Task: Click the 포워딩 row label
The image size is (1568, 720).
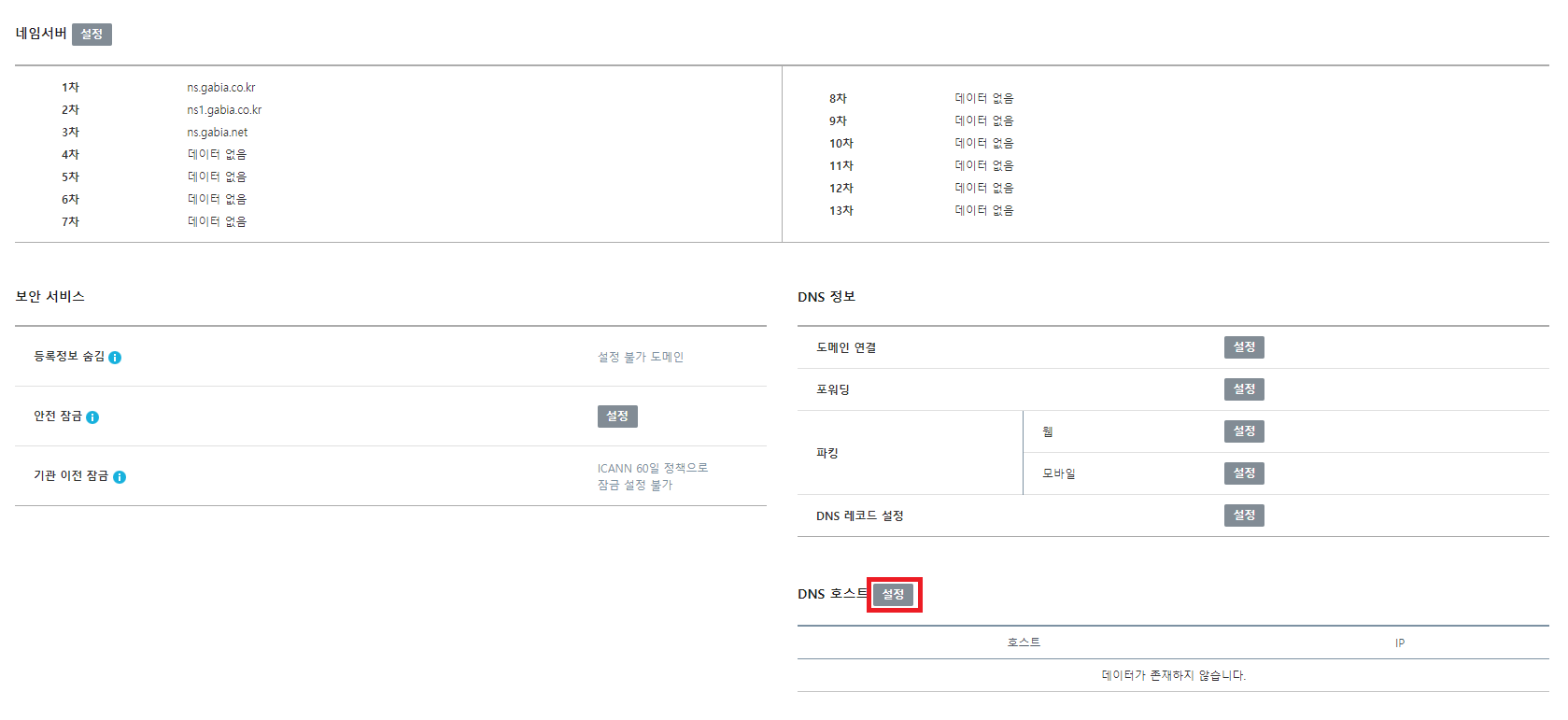Action: pos(833,389)
